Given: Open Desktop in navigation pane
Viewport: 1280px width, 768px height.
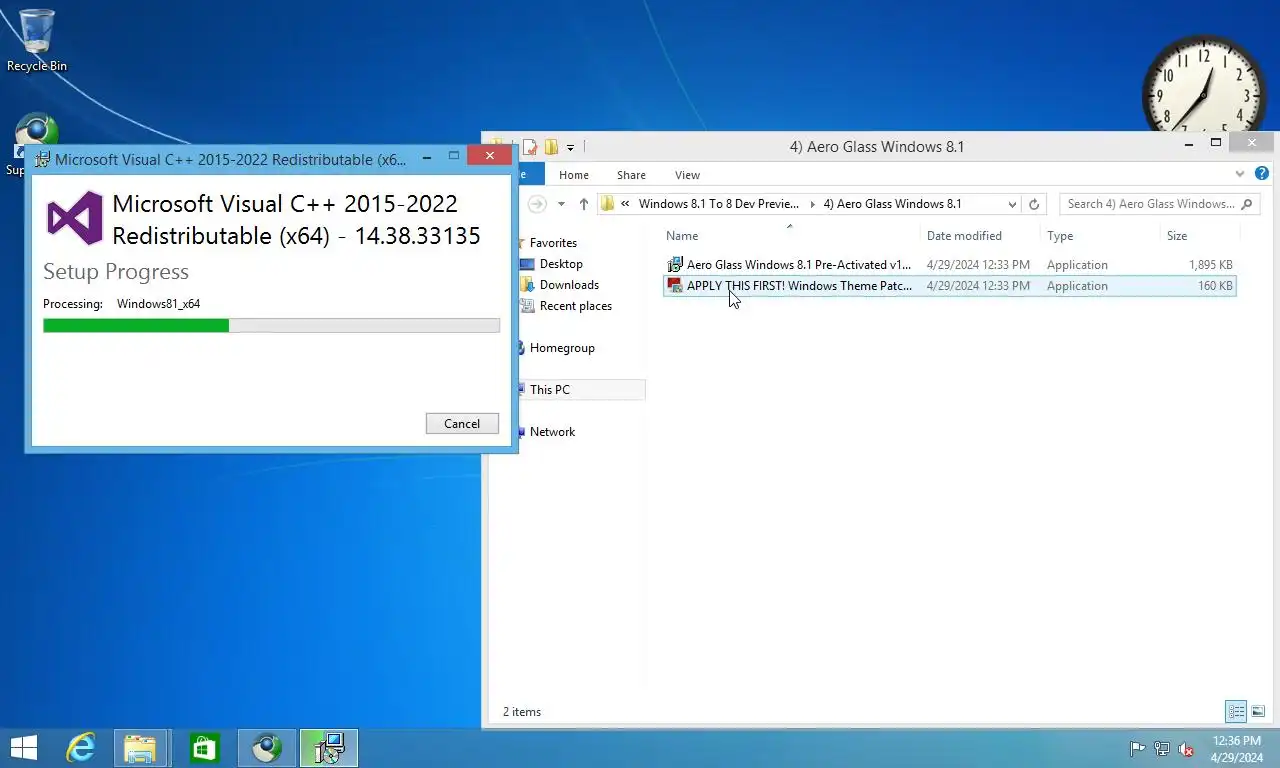Looking at the screenshot, I should coord(561,264).
